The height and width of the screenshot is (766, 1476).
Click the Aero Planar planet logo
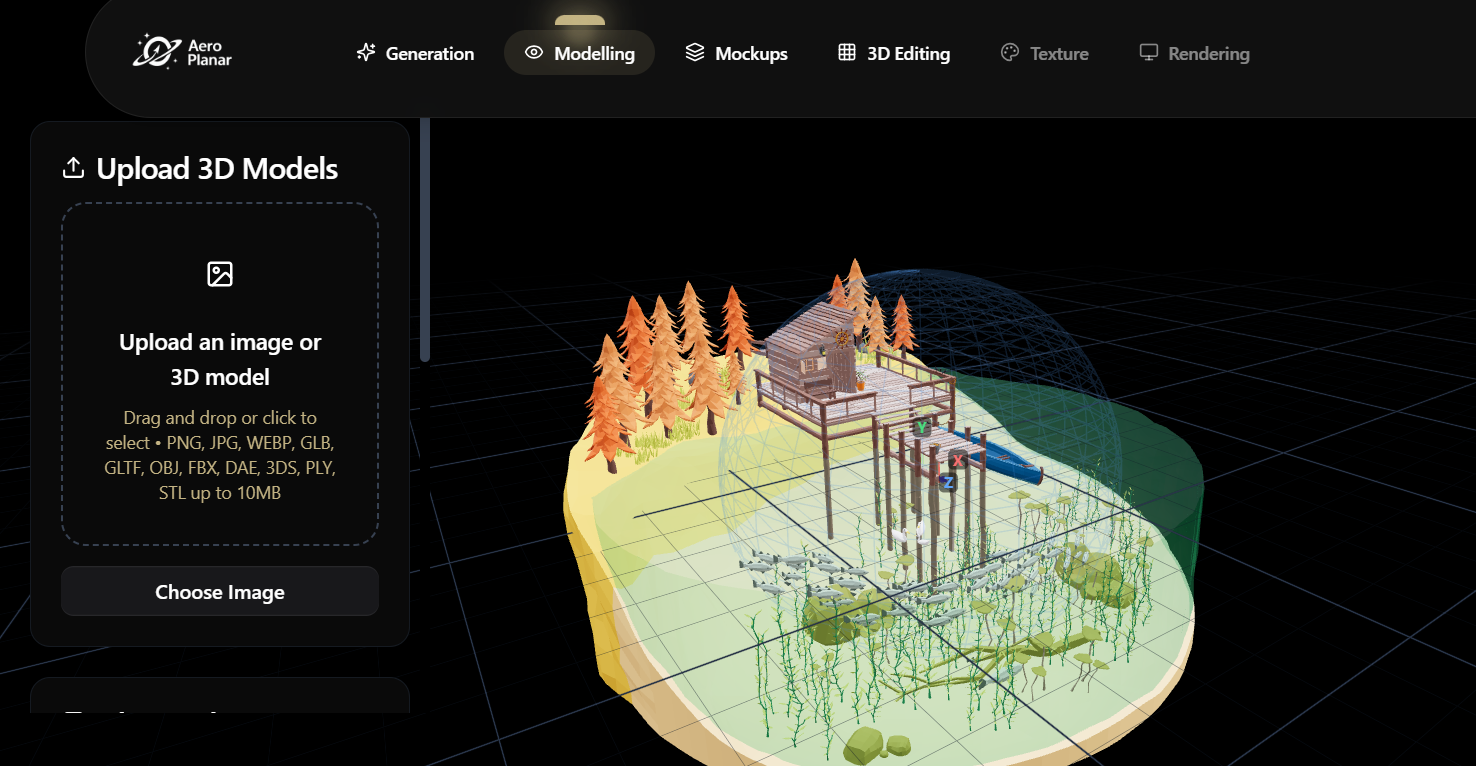(x=156, y=51)
